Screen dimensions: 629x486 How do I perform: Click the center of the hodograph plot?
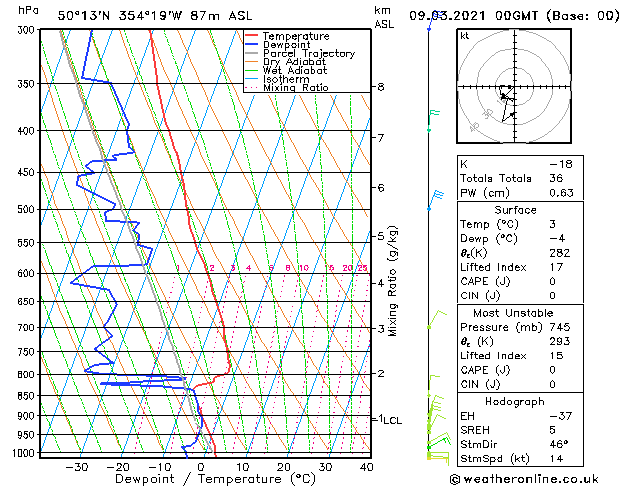point(514,87)
